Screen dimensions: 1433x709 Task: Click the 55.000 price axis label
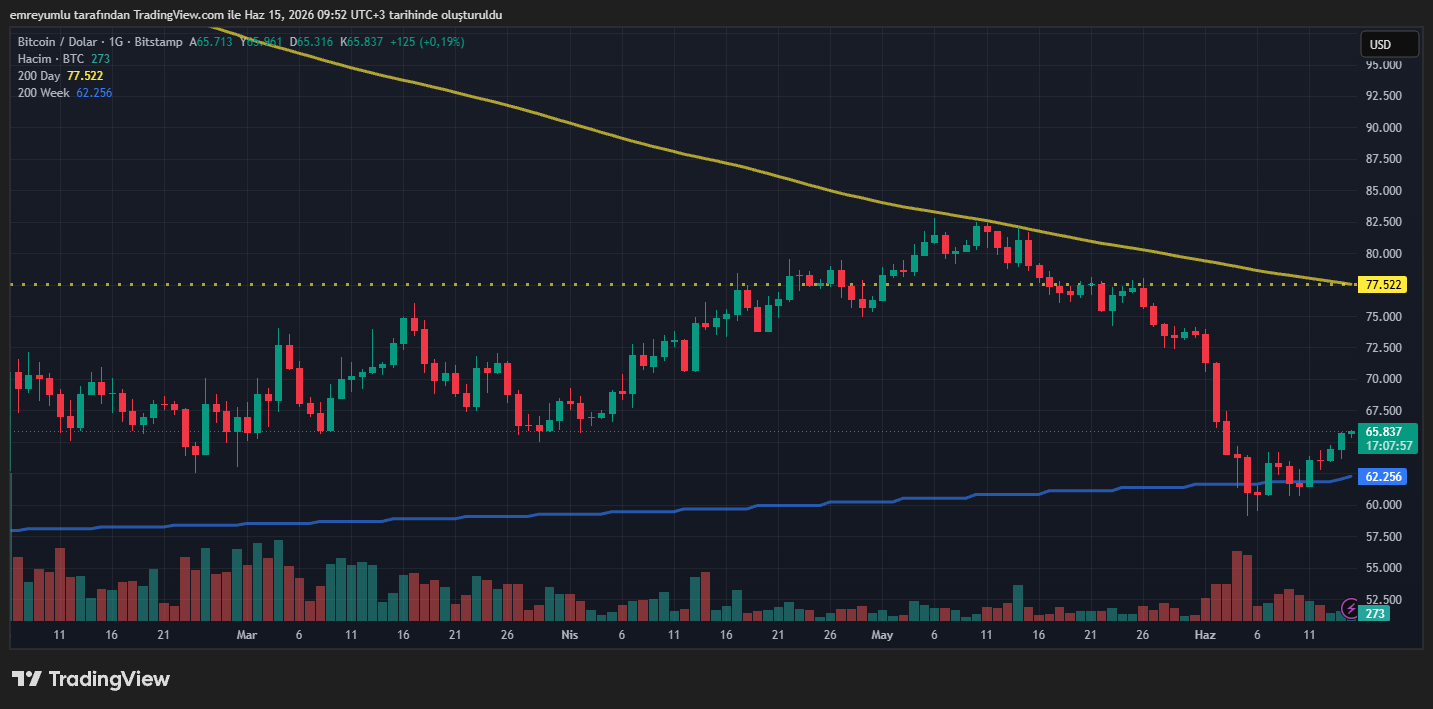pyautogui.click(x=1383, y=568)
